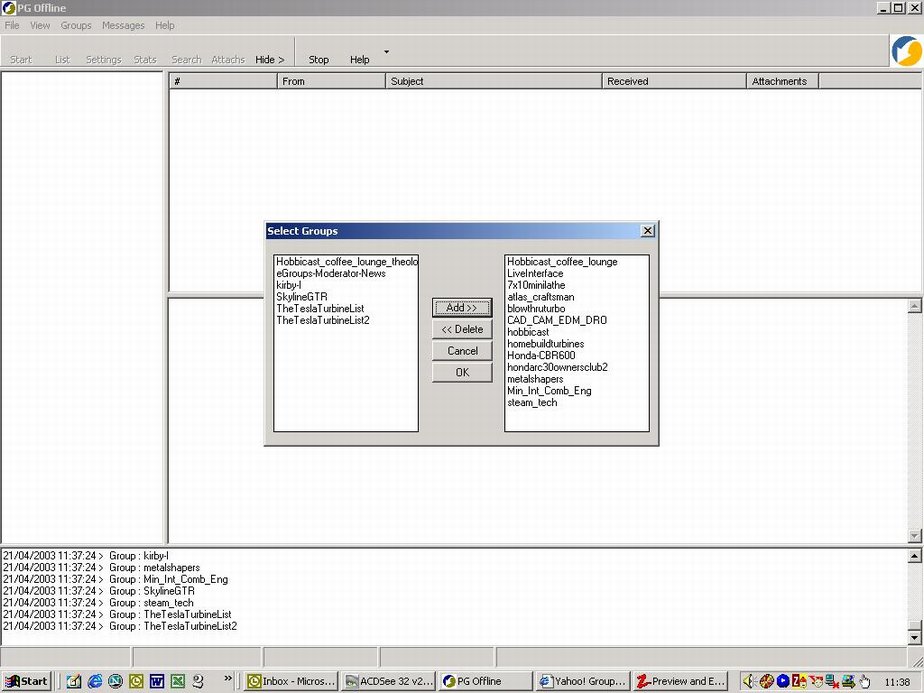Open the toolbar options dropdown arrow
This screenshot has width=924, height=693.
coord(386,52)
